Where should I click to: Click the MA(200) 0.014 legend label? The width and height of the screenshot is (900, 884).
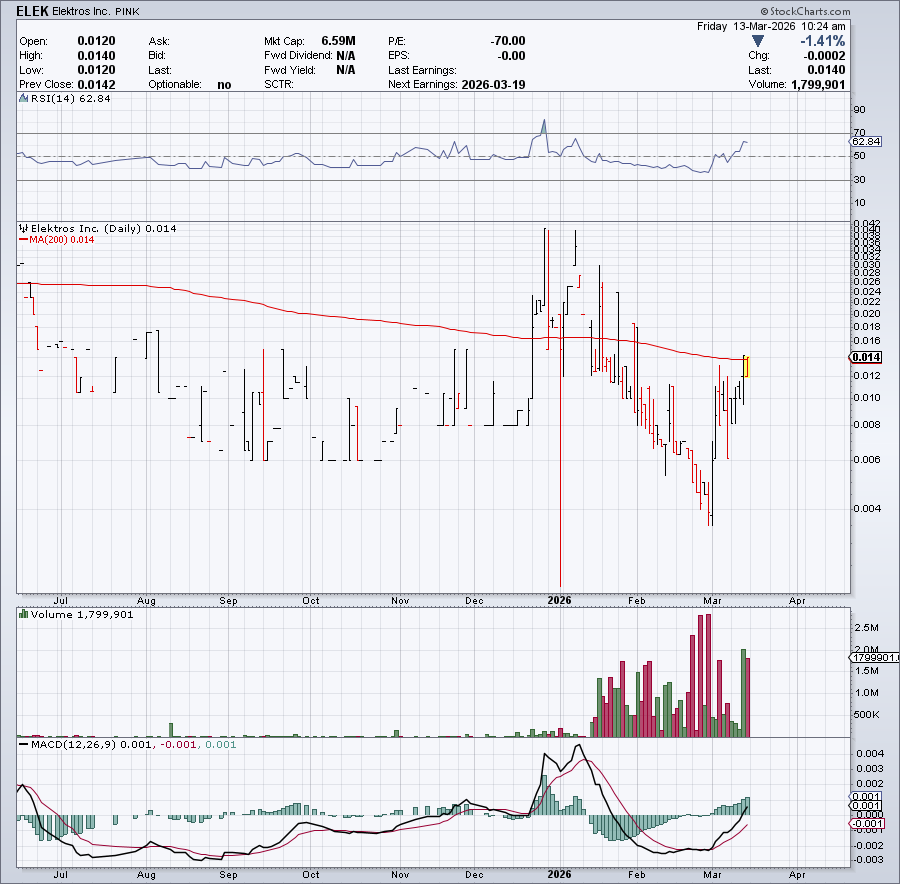click(61, 239)
